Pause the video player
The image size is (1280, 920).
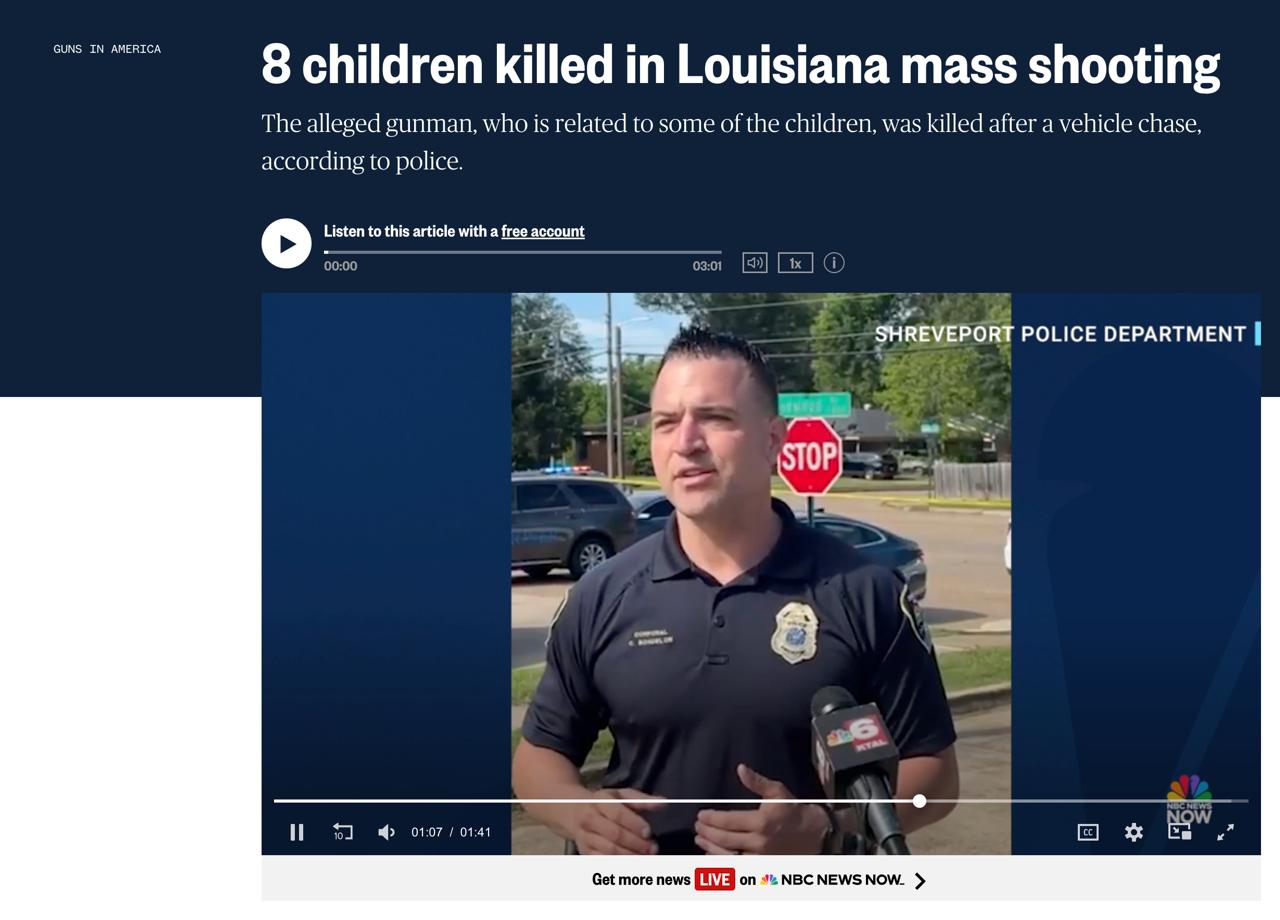(x=297, y=832)
